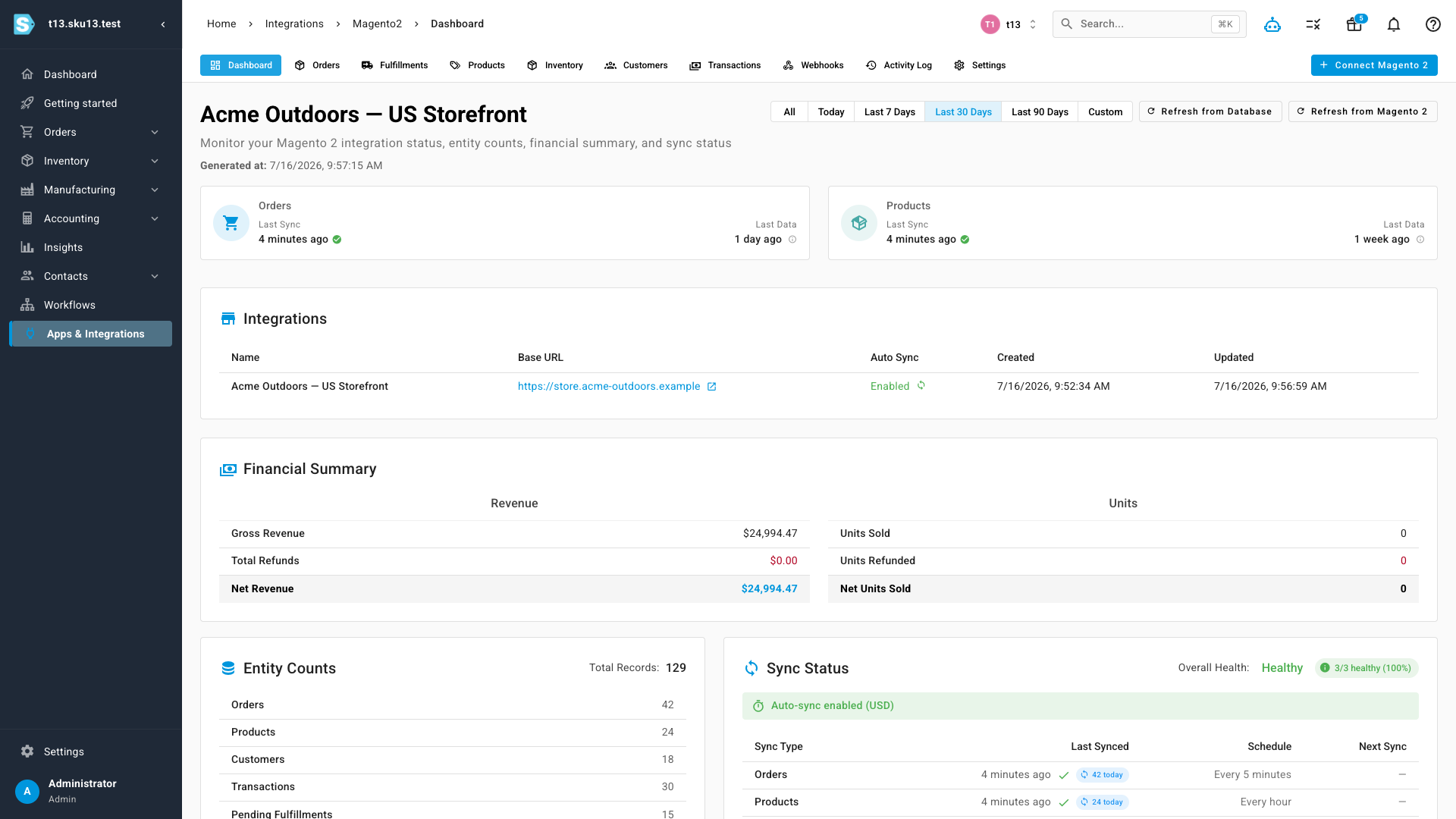This screenshot has width=1456, height=819.
Task: Click the Connect Magento 2 button
Action: (1374, 65)
